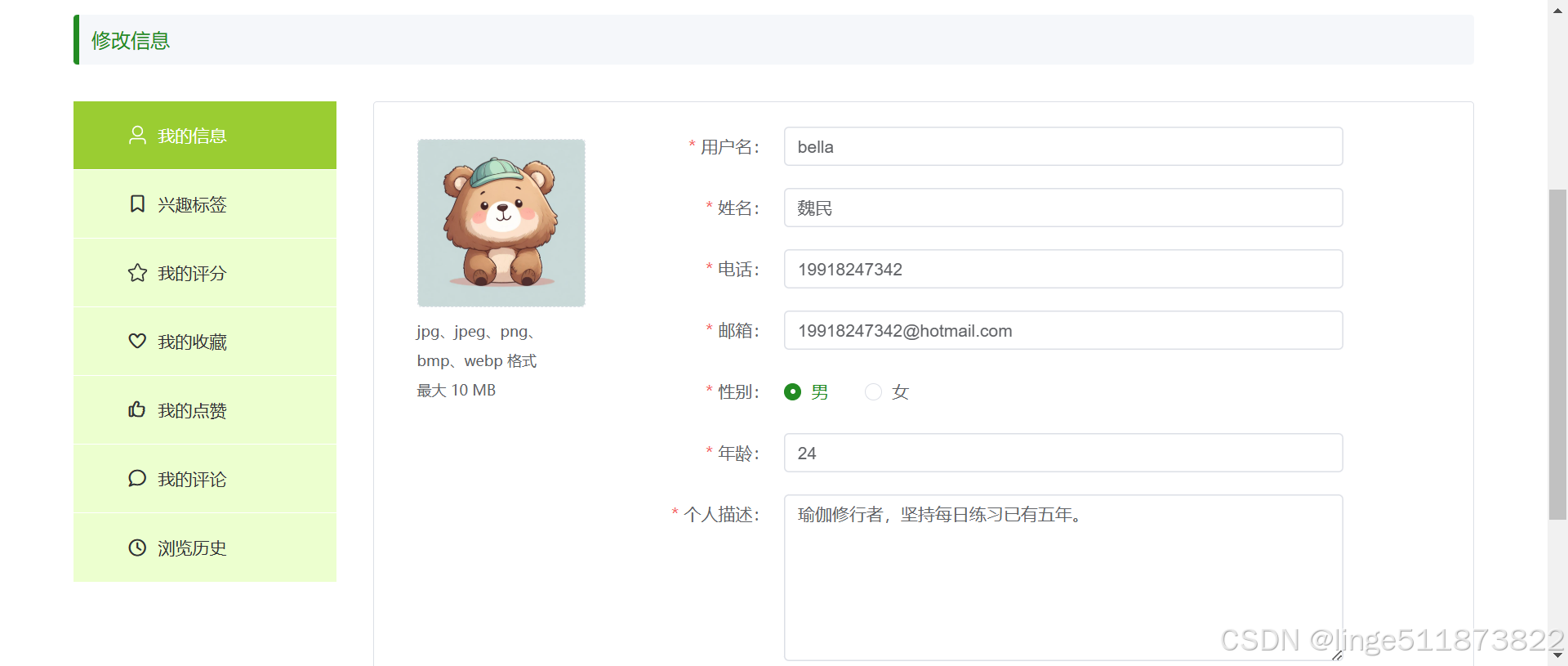The image size is (1568, 666).
Task: Click the 修改信息 heading text
Action: [x=131, y=40]
